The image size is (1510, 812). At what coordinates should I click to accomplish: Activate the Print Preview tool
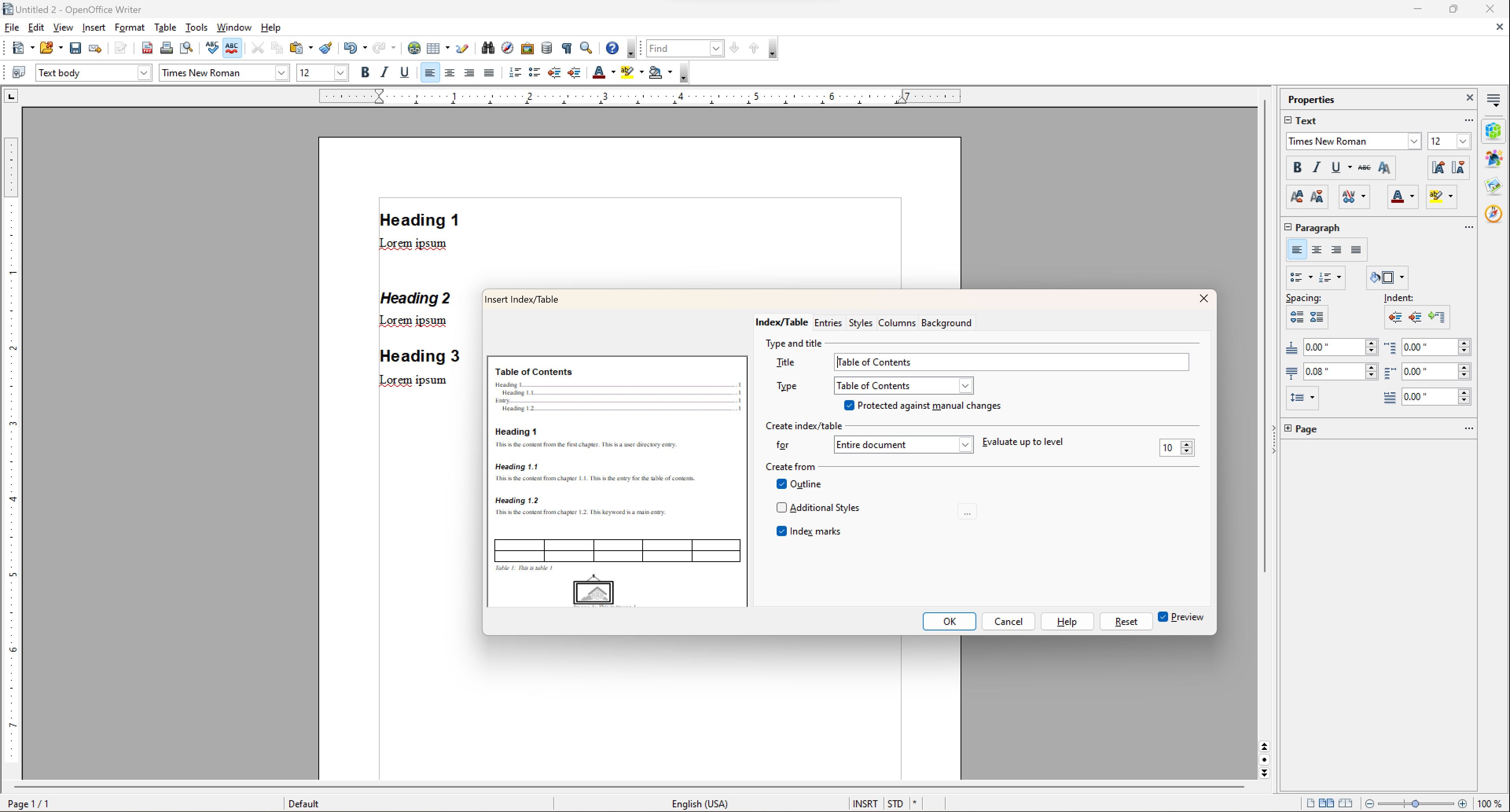(186, 48)
